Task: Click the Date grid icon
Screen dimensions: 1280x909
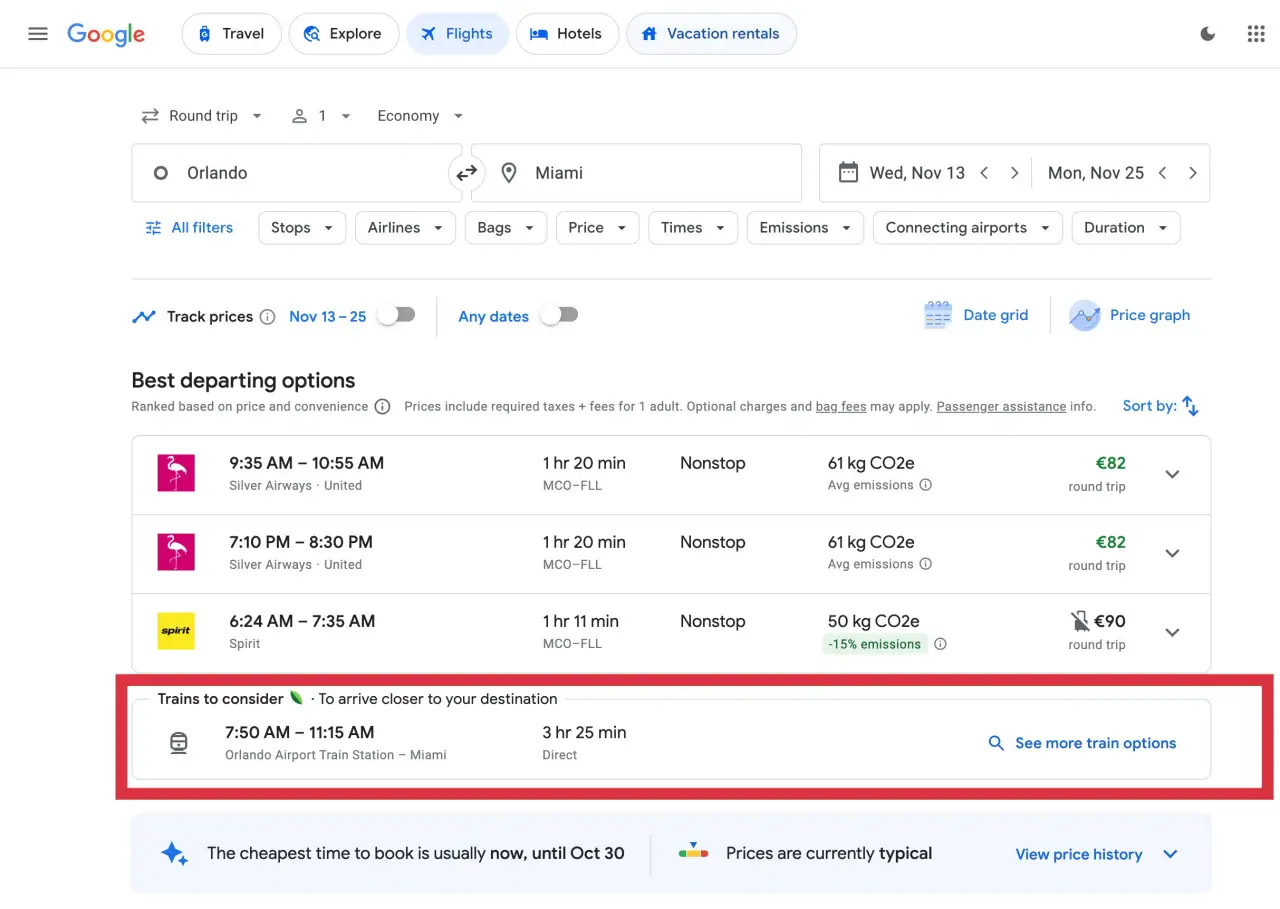Action: (x=938, y=315)
